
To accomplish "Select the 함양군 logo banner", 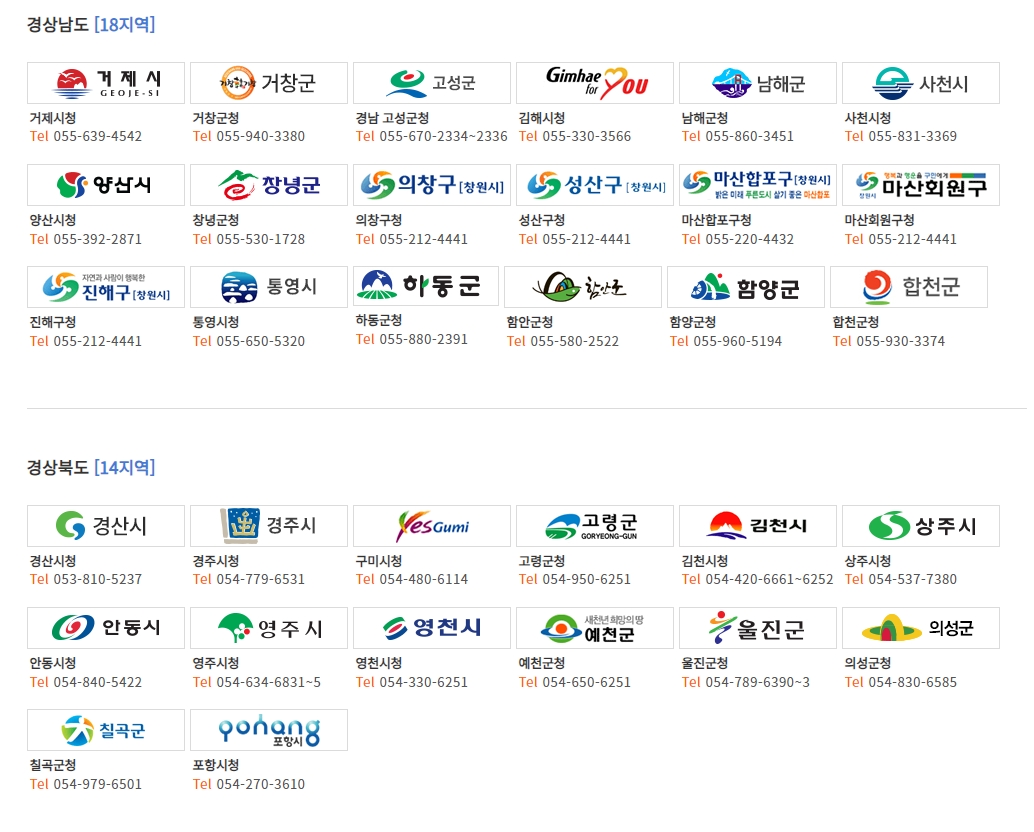I will click(746, 287).
